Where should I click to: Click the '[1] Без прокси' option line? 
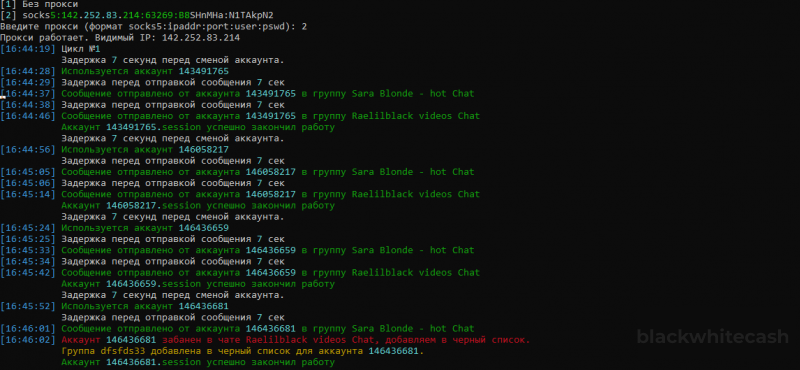click(39, 4)
